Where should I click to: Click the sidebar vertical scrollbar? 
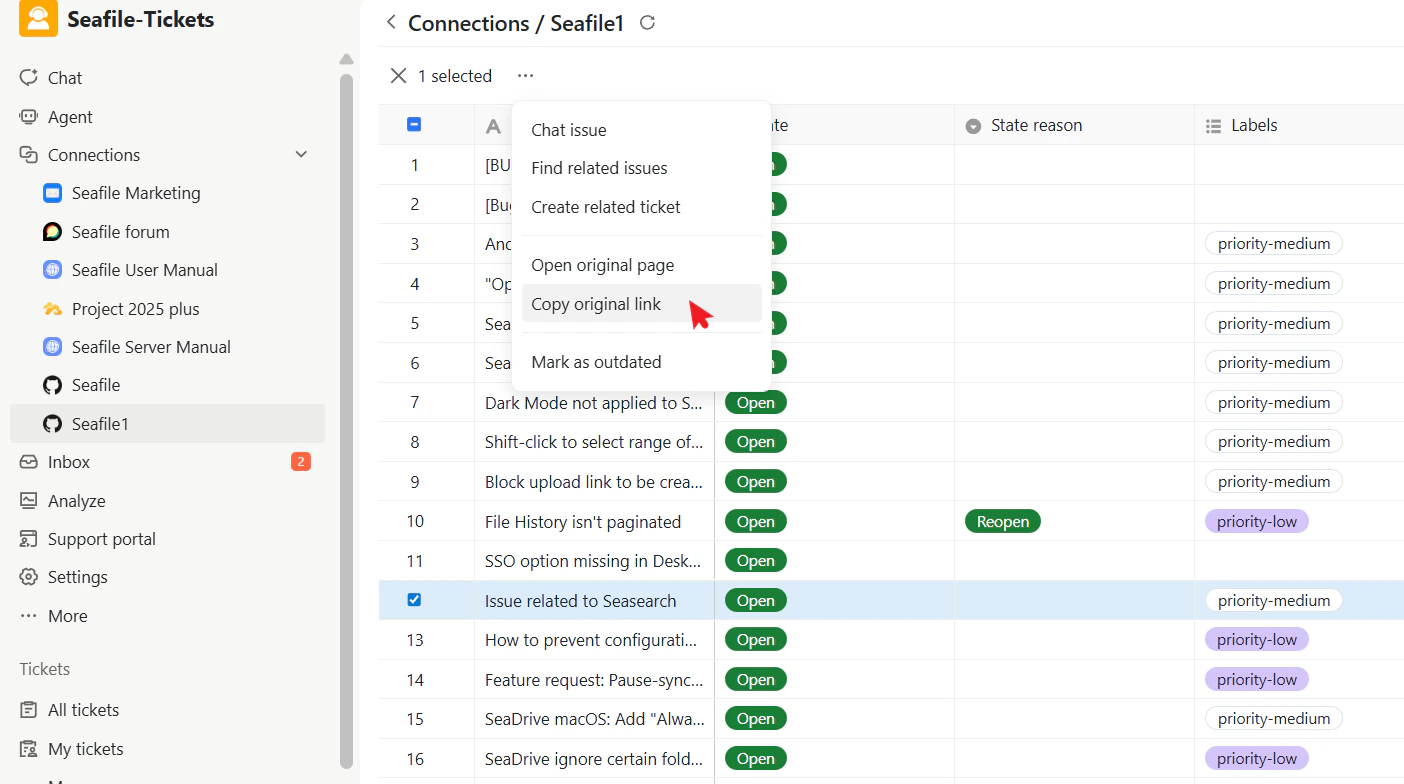click(346, 420)
